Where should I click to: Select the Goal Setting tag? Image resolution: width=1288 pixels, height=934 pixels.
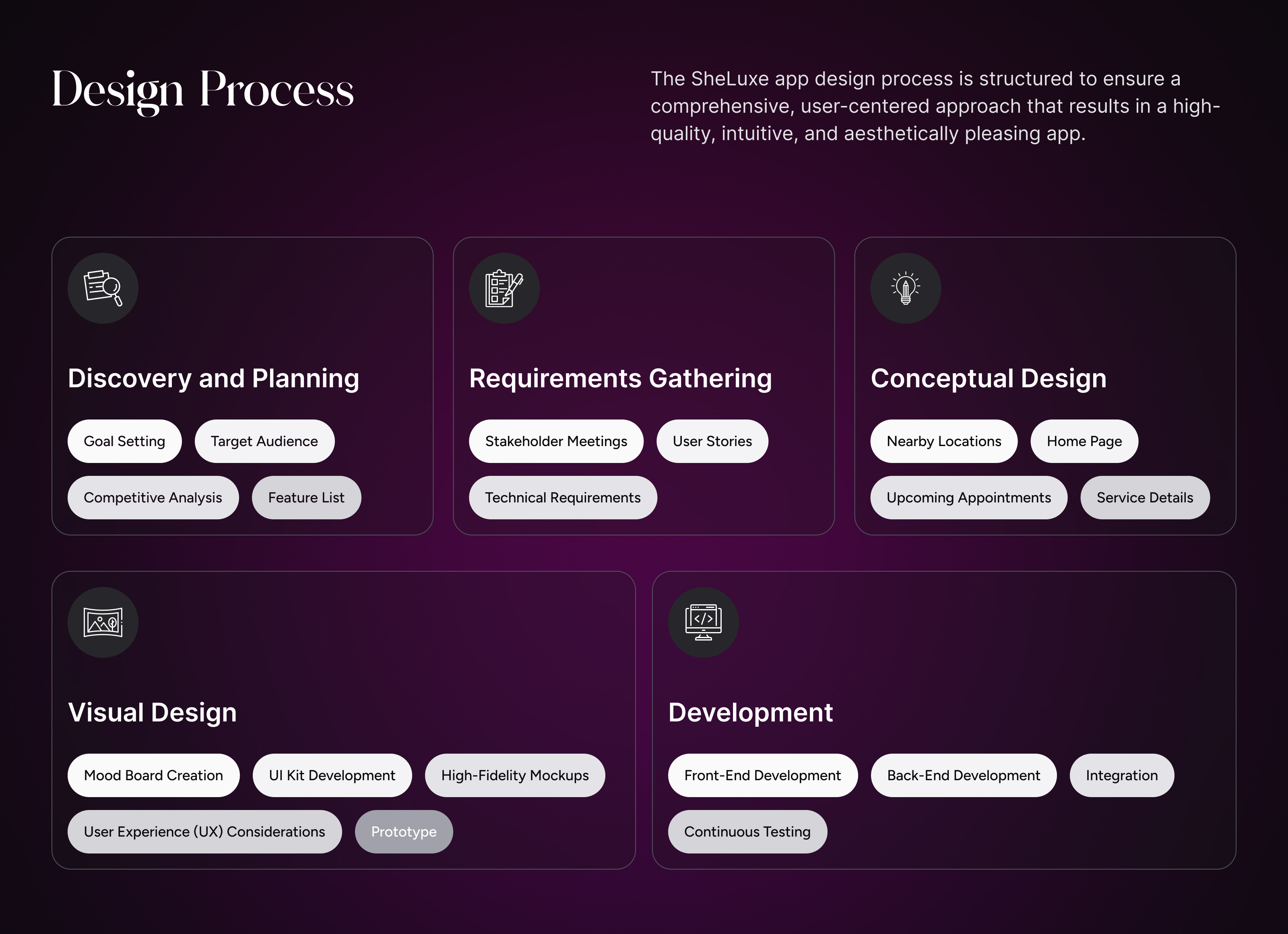click(124, 441)
